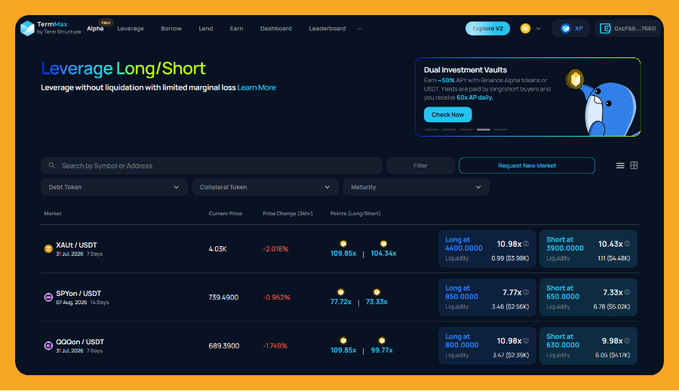The height and width of the screenshot is (391, 679).
Task: Focus the Search by Symbol or Address field
Action: [x=211, y=165]
